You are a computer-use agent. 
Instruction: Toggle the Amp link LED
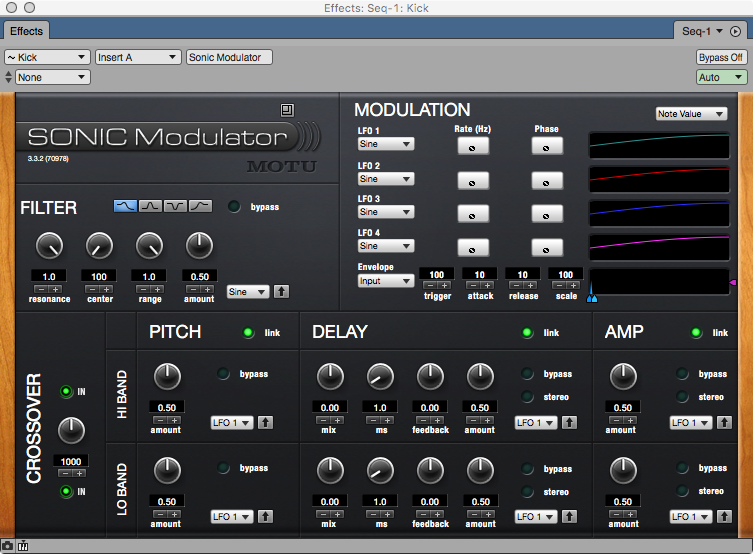tap(696, 332)
